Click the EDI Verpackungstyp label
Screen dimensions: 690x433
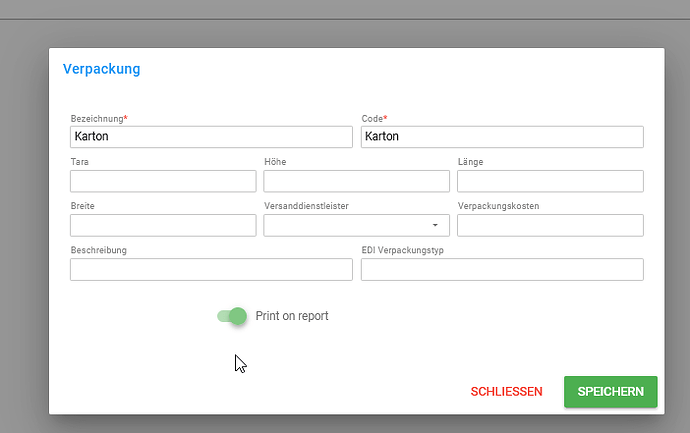[403, 250]
